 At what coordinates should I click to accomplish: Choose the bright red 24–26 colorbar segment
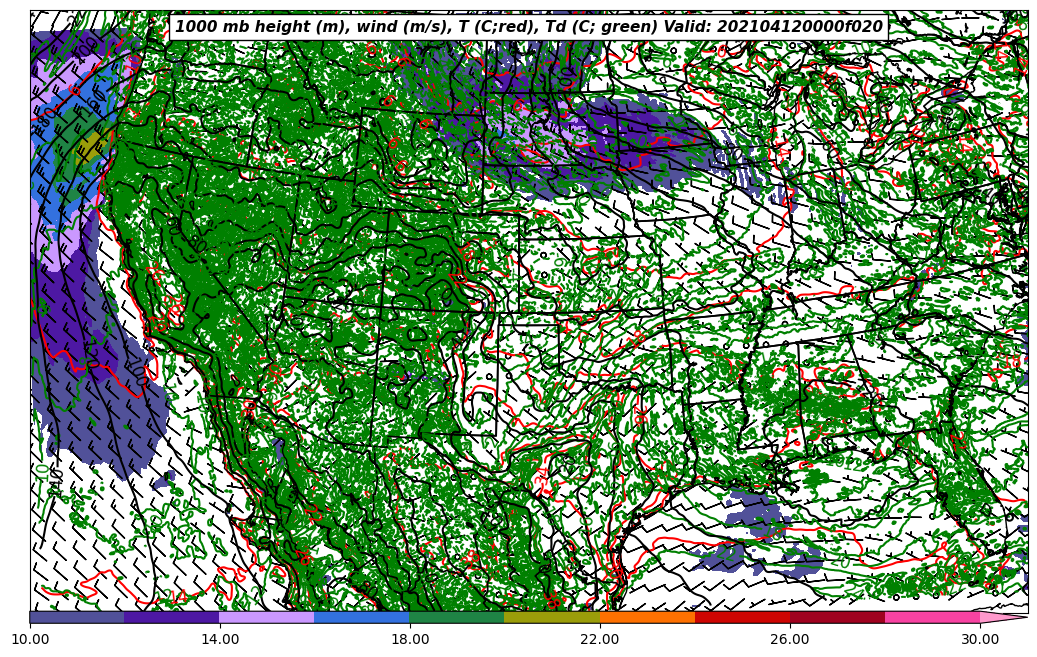coord(741,617)
